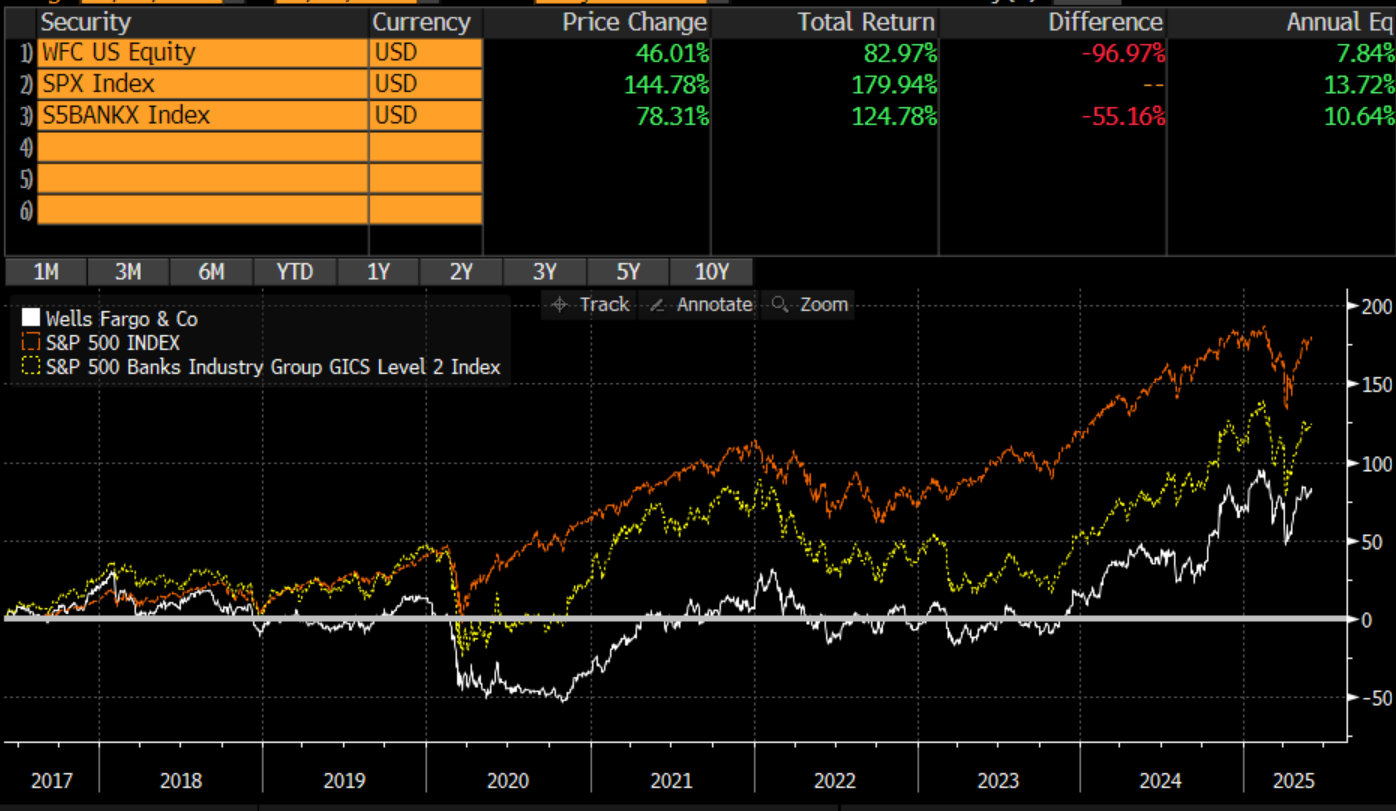This screenshot has width=1396, height=811.
Task: Open the USD currency cell for WFC
Action: coord(425,53)
